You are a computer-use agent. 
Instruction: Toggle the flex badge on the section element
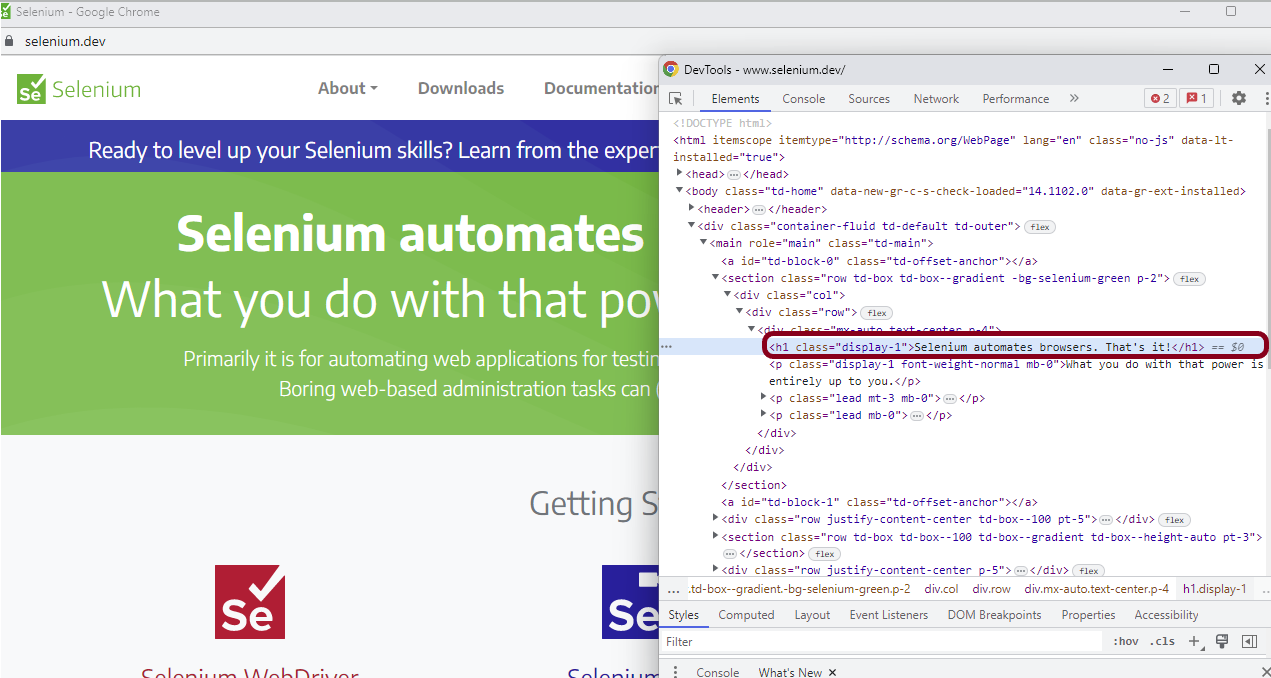pyautogui.click(x=1189, y=278)
